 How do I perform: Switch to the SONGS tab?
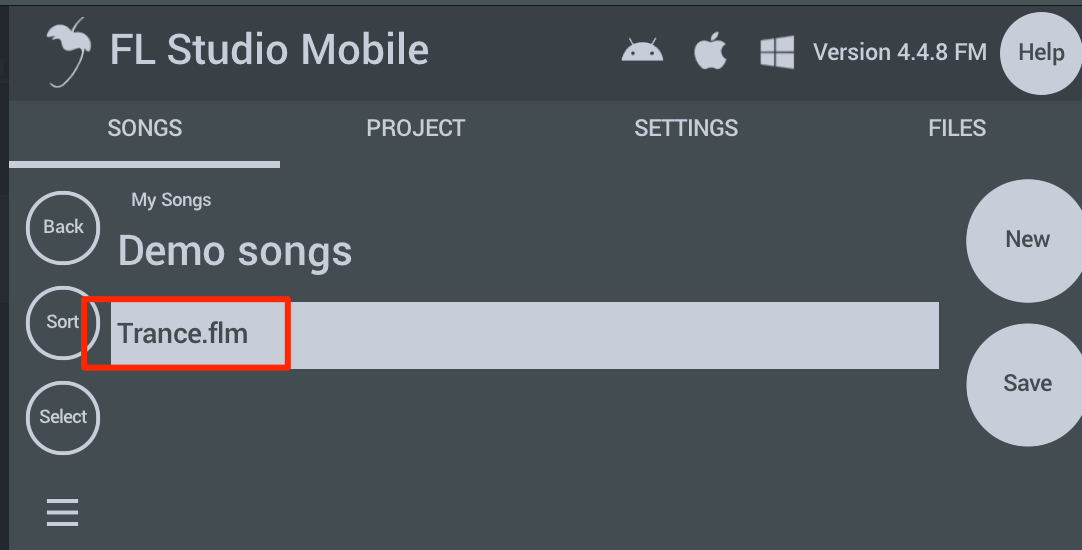click(x=145, y=128)
